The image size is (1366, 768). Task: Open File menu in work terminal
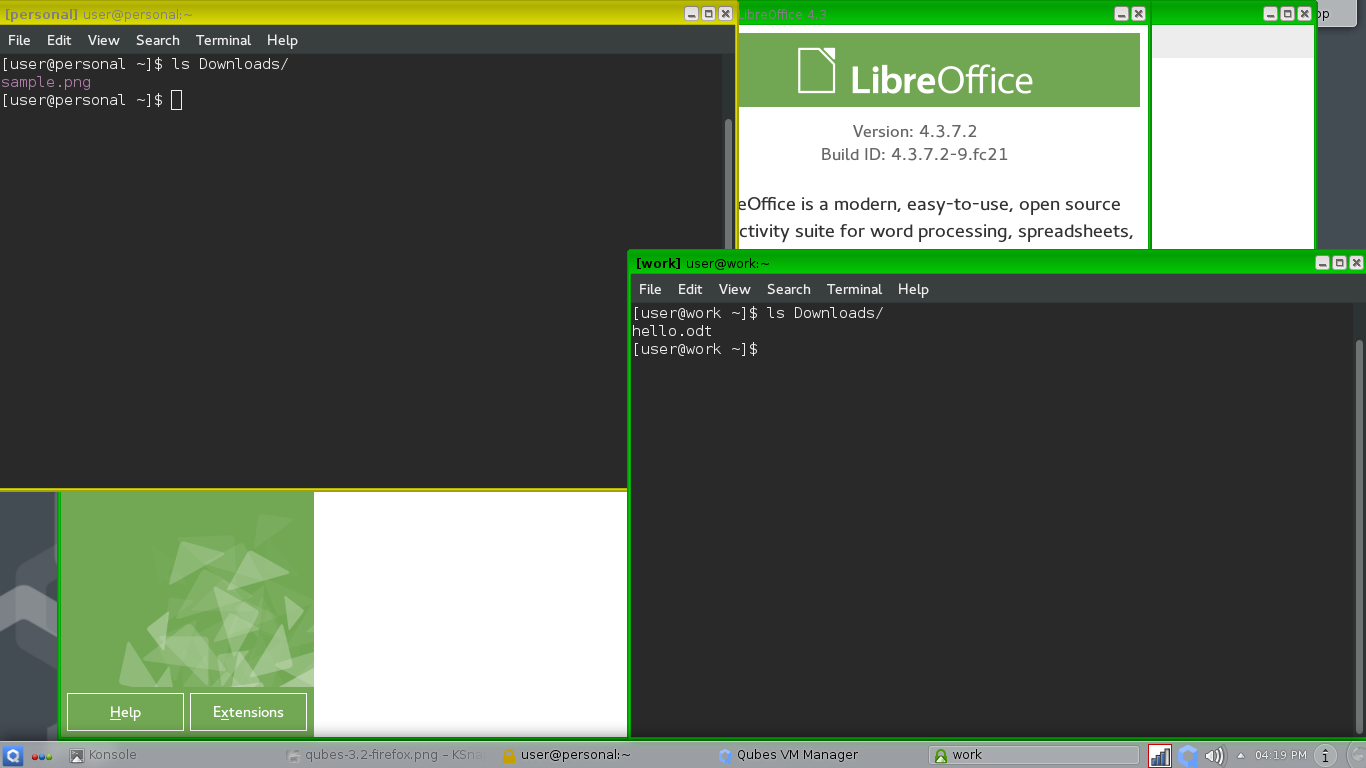[x=650, y=289]
